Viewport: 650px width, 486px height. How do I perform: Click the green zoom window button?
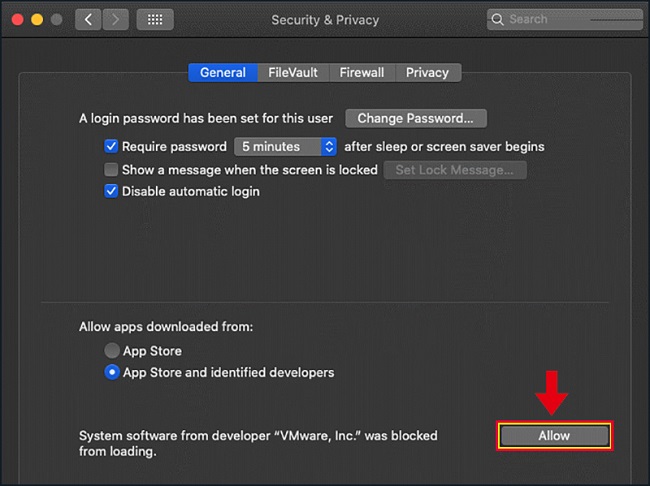coord(57,19)
